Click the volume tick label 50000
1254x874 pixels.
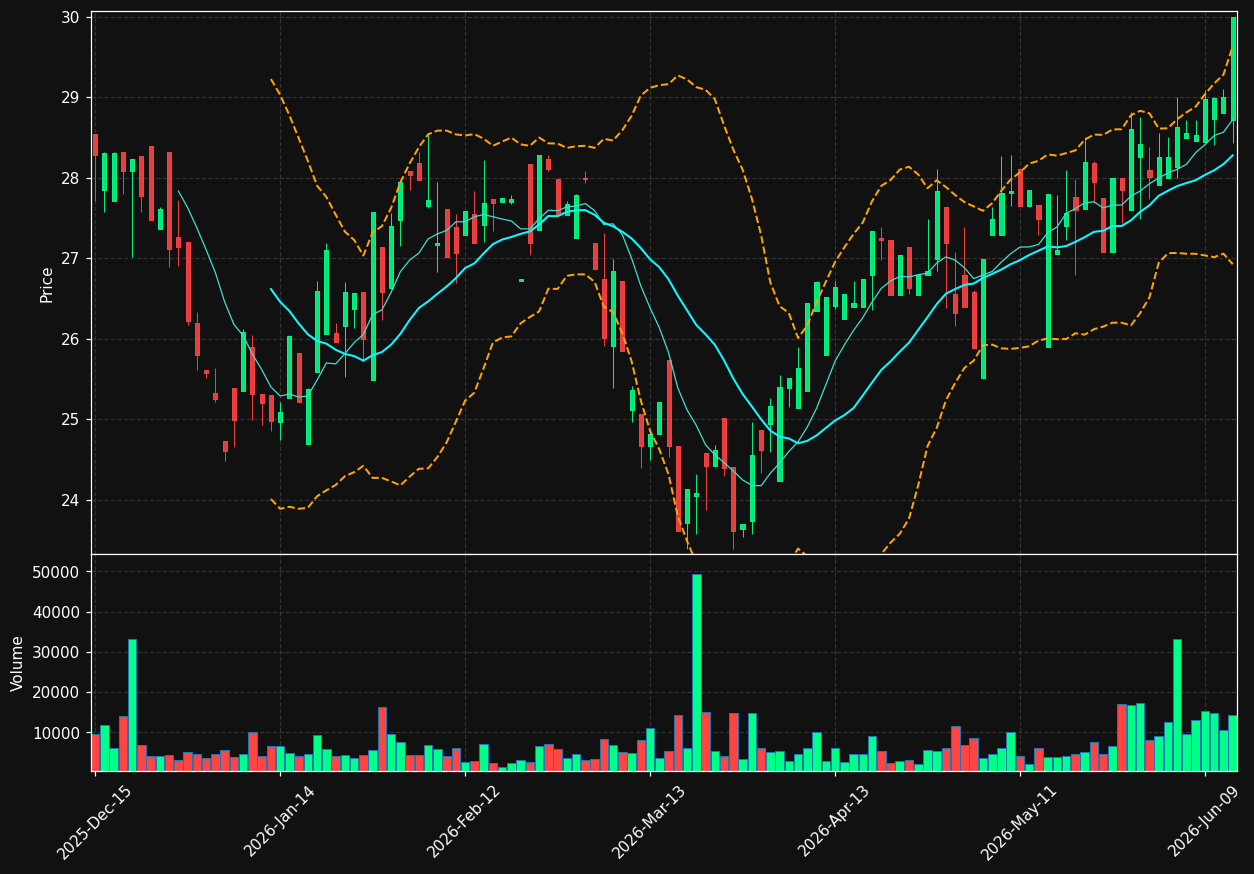point(56,573)
